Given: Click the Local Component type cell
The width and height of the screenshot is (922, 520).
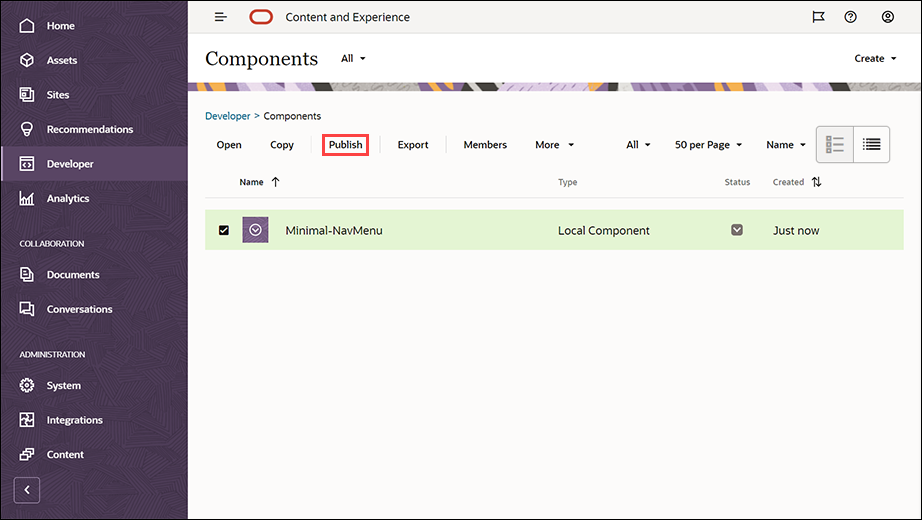Looking at the screenshot, I should click(x=603, y=231).
